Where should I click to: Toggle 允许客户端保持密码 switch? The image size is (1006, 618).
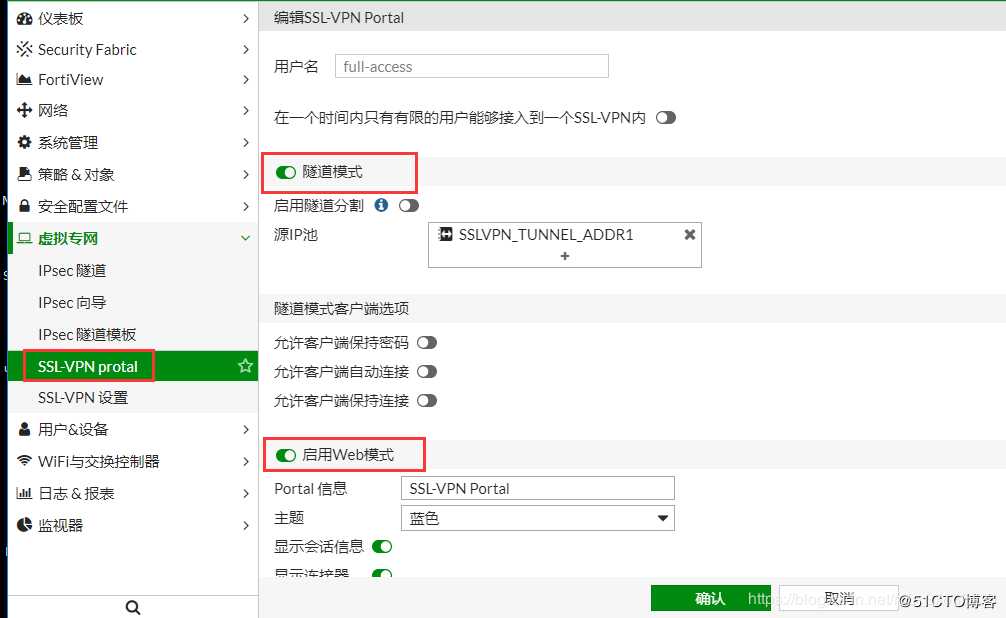(x=427, y=343)
